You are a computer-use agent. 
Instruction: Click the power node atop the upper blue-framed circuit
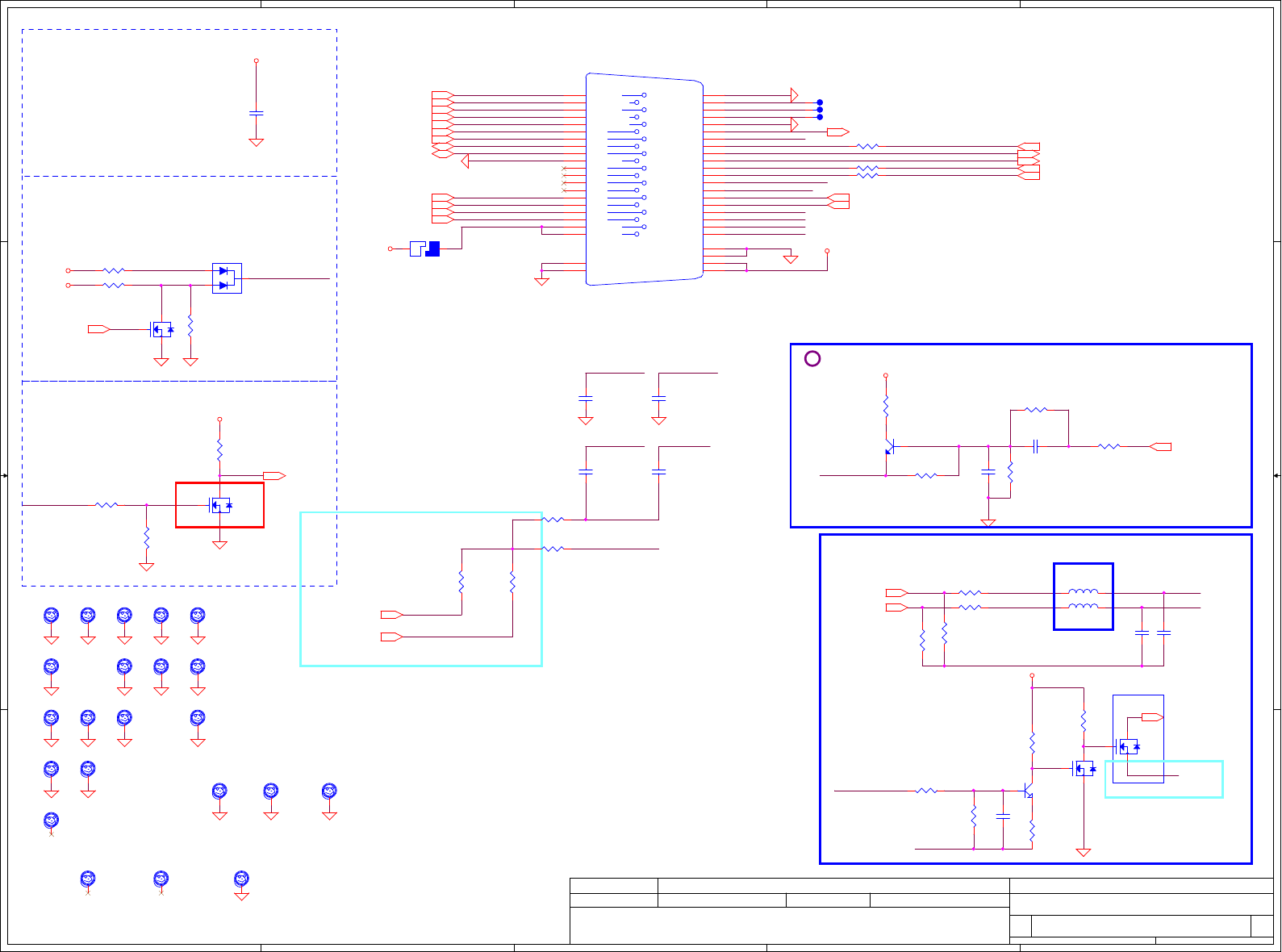pyautogui.click(x=886, y=375)
